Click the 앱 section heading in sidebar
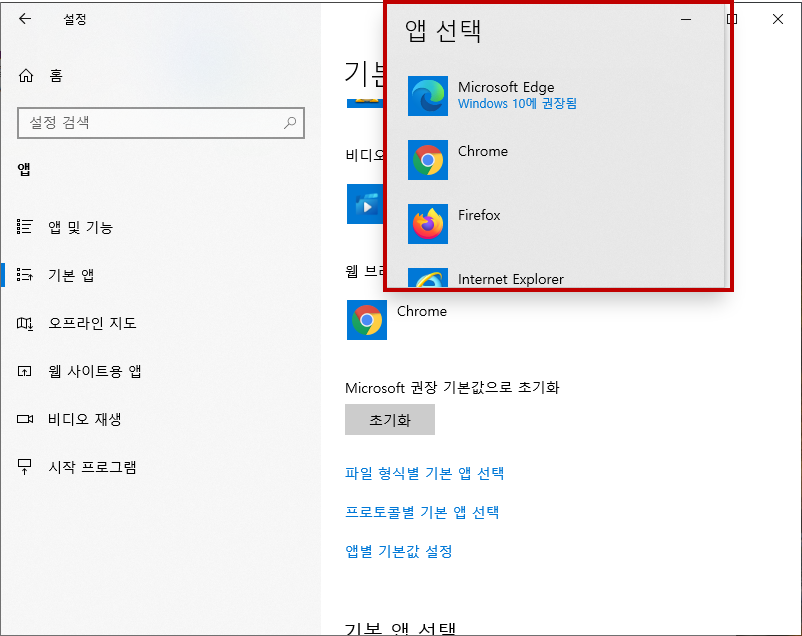This screenshot has height=636, width=802. (24, 169)
